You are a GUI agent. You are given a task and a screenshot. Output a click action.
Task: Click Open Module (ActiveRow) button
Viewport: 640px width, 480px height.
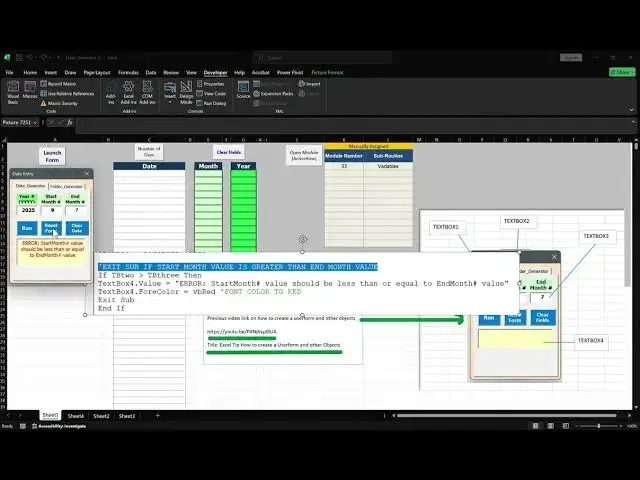pos(304,155)
